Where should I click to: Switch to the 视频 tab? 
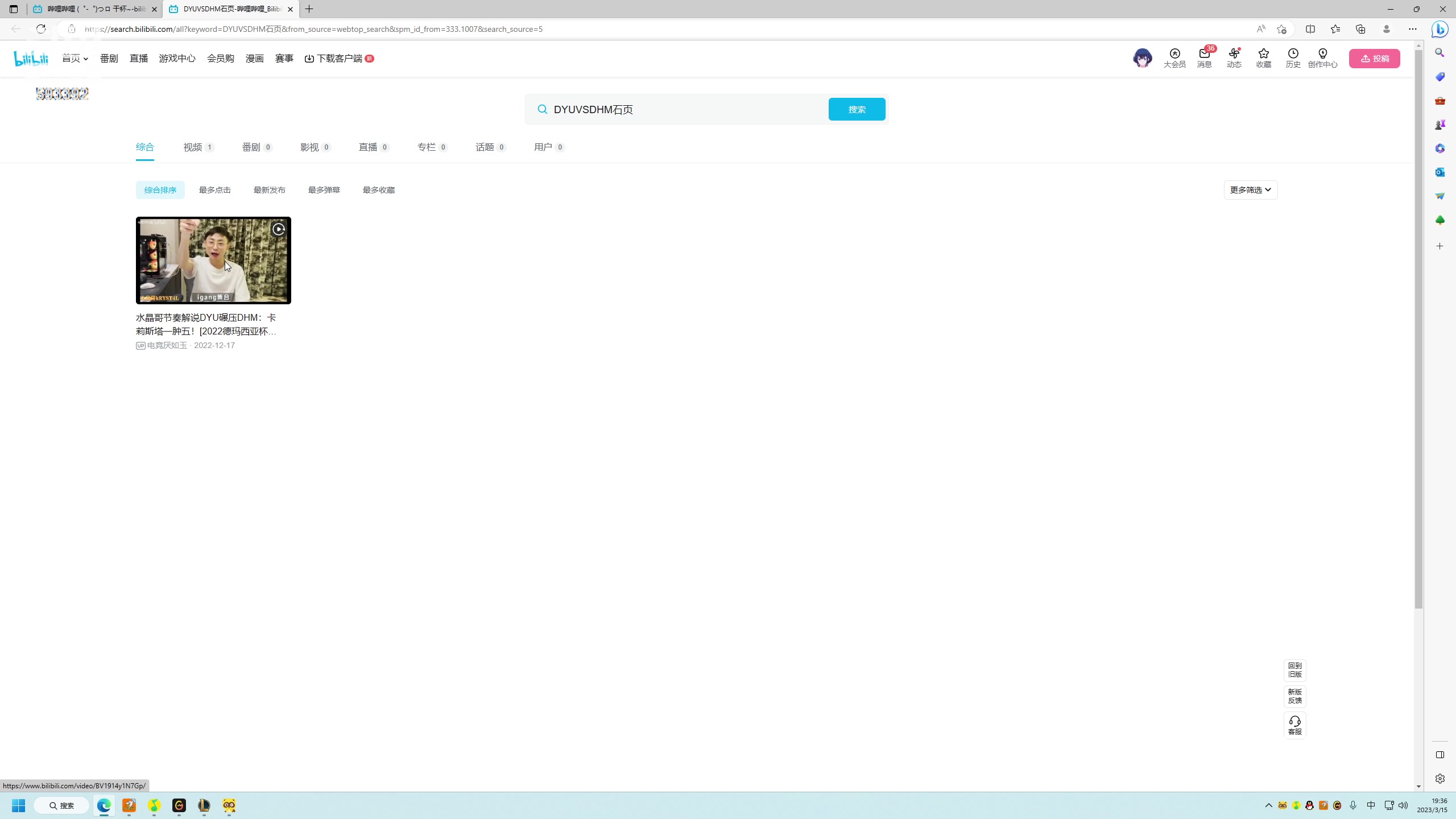pos(198,147)
